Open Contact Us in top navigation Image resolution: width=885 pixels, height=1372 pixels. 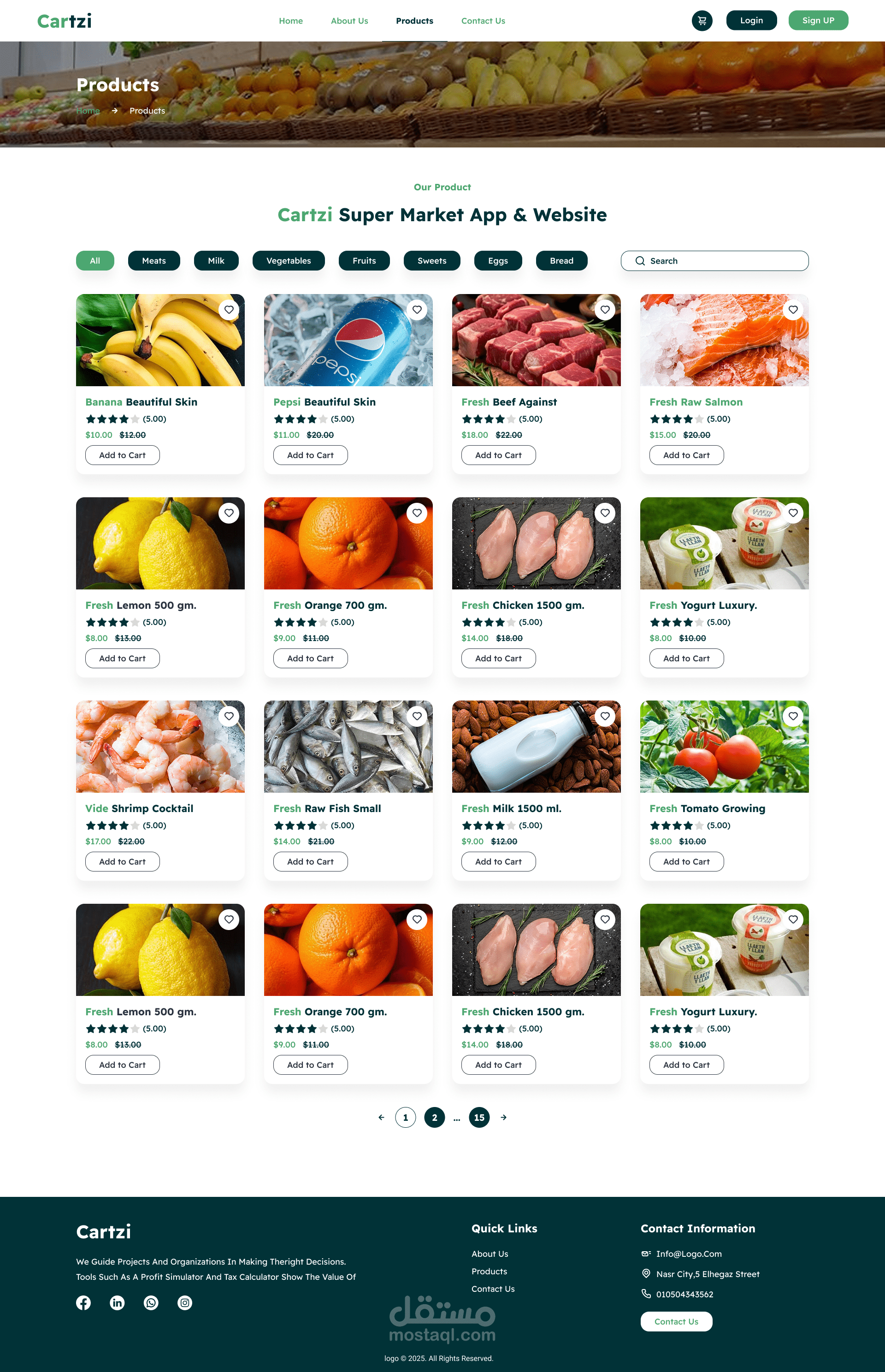click(484, 21)
